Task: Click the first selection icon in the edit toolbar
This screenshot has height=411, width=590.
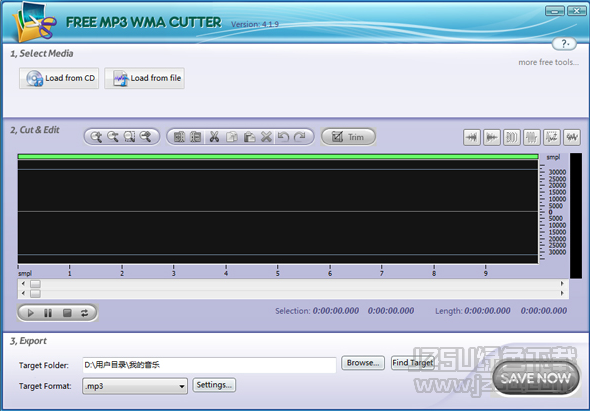Action: [x=179, y=137]
